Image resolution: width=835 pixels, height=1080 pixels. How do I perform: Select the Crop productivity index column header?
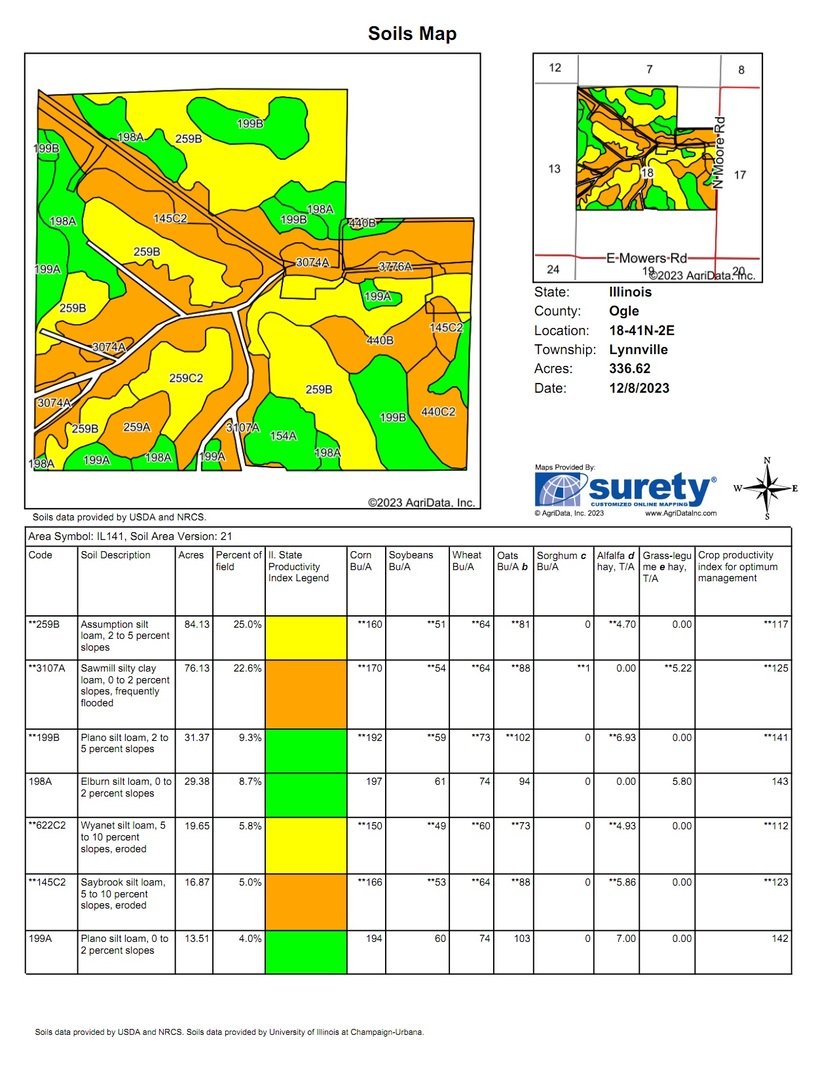(742, 566)
